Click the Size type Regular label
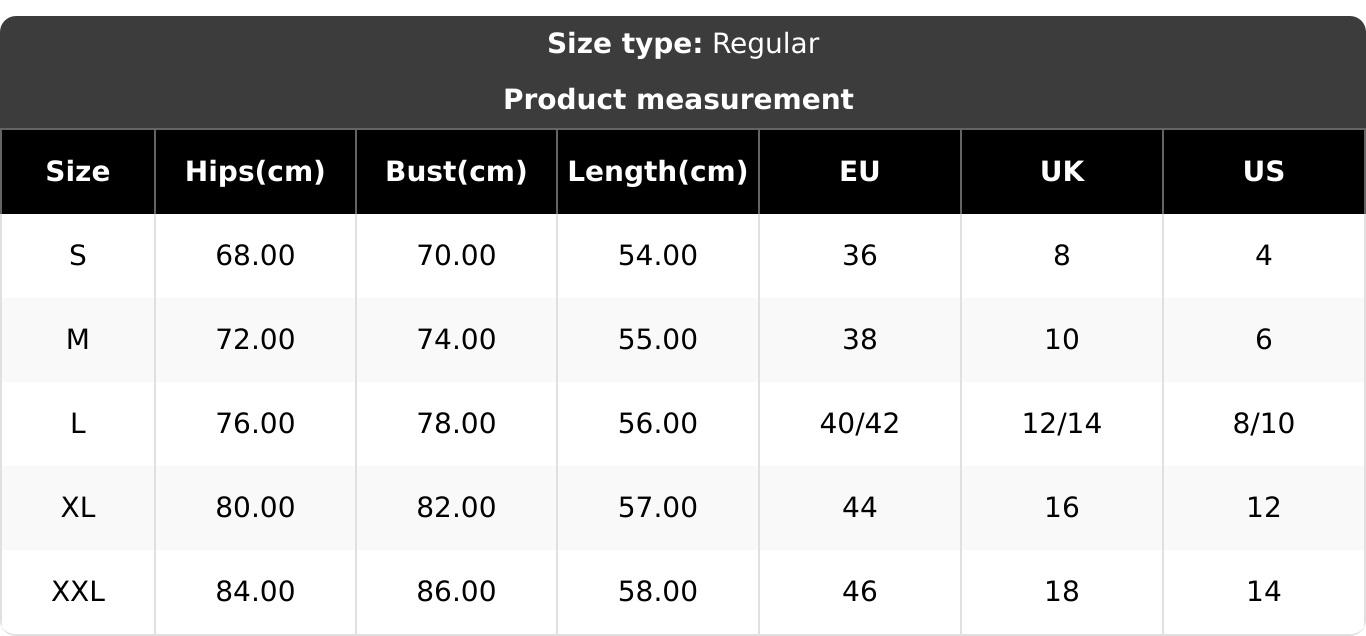This screenshot has width=1366, height=636. pos(683,44)
